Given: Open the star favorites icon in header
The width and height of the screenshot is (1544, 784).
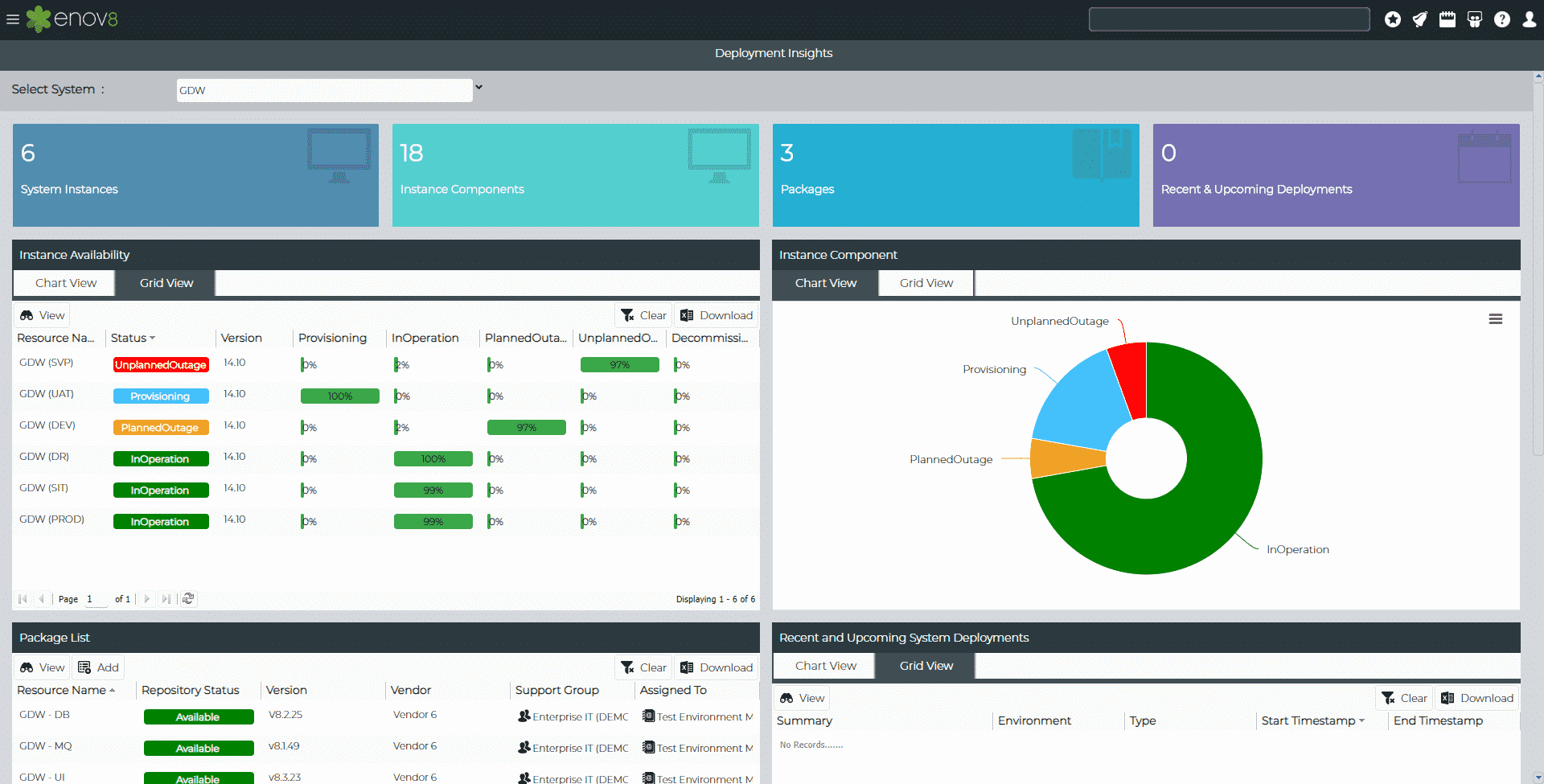Looking at the screenshot, I should (1393, 19).
